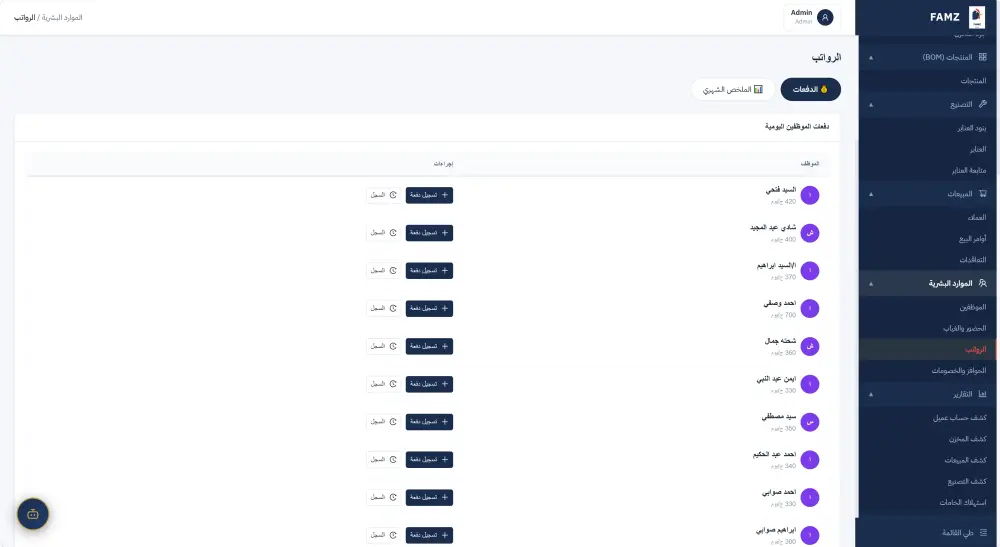Image resolution: width=1000 pixels, height=547 pixels.
Task: Open الحوافز والخصومات in the sidebar
Action: point(959,370)
